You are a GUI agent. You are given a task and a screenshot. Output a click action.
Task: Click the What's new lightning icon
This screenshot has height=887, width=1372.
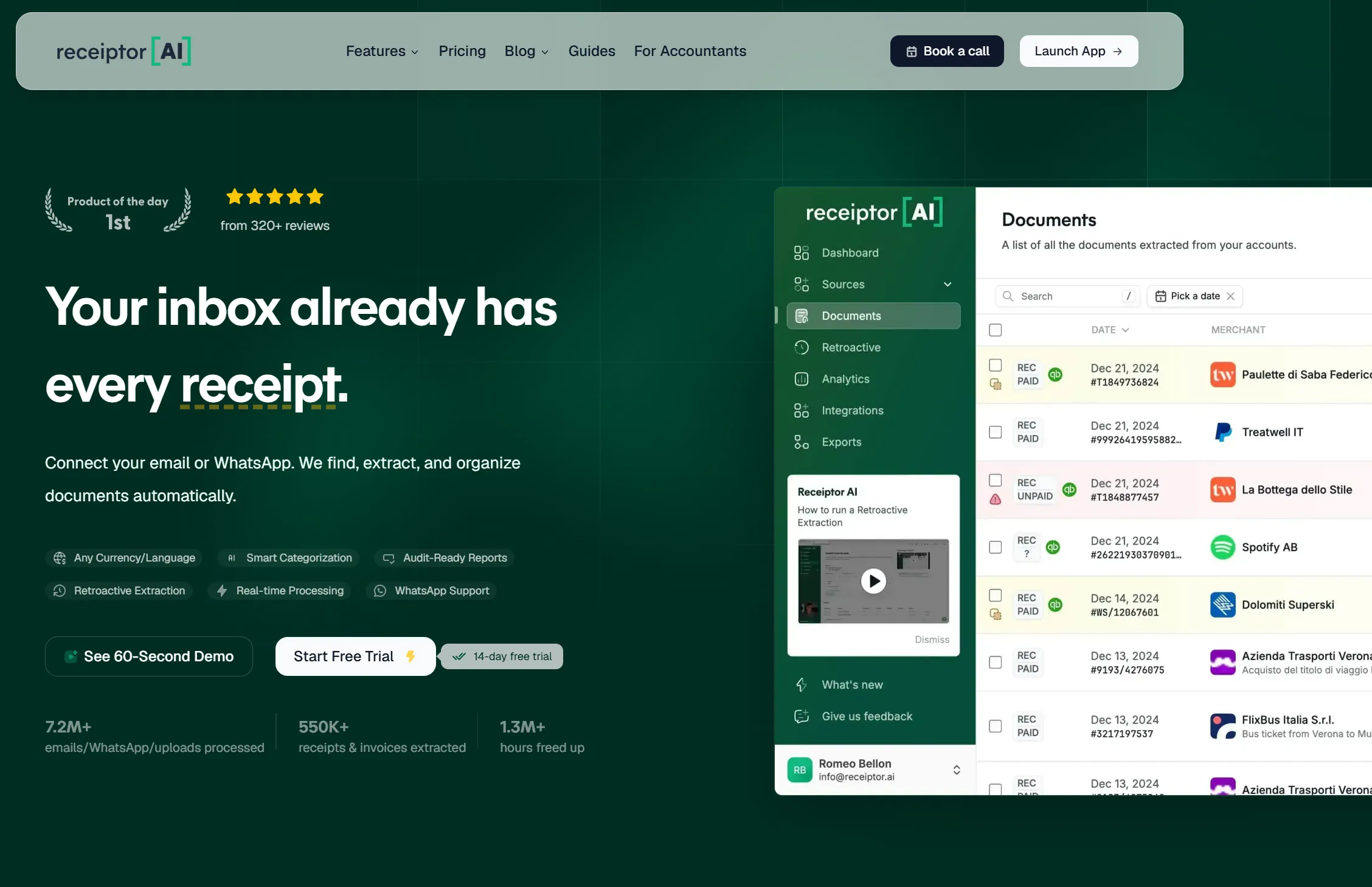pos(802,685)
